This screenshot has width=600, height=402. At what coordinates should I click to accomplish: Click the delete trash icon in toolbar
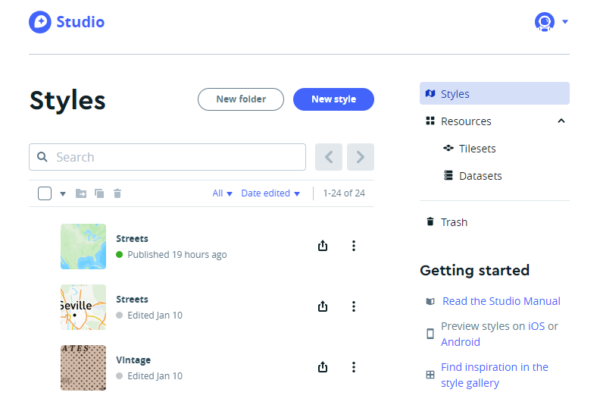pyautogui.click(x=117, y=193)
